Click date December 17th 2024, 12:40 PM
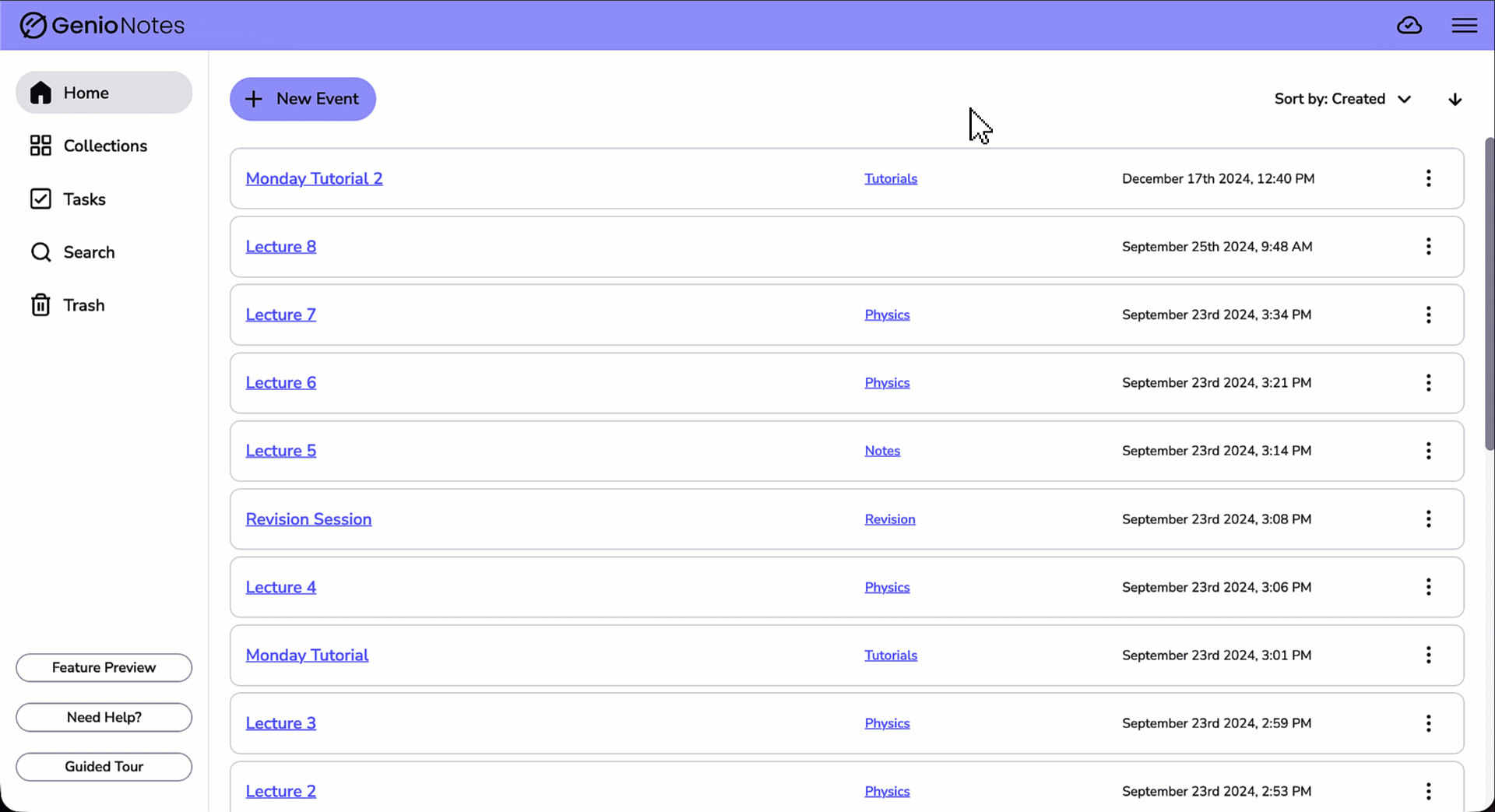This screenshot has width=1495, height=812. coord(1218,178)
